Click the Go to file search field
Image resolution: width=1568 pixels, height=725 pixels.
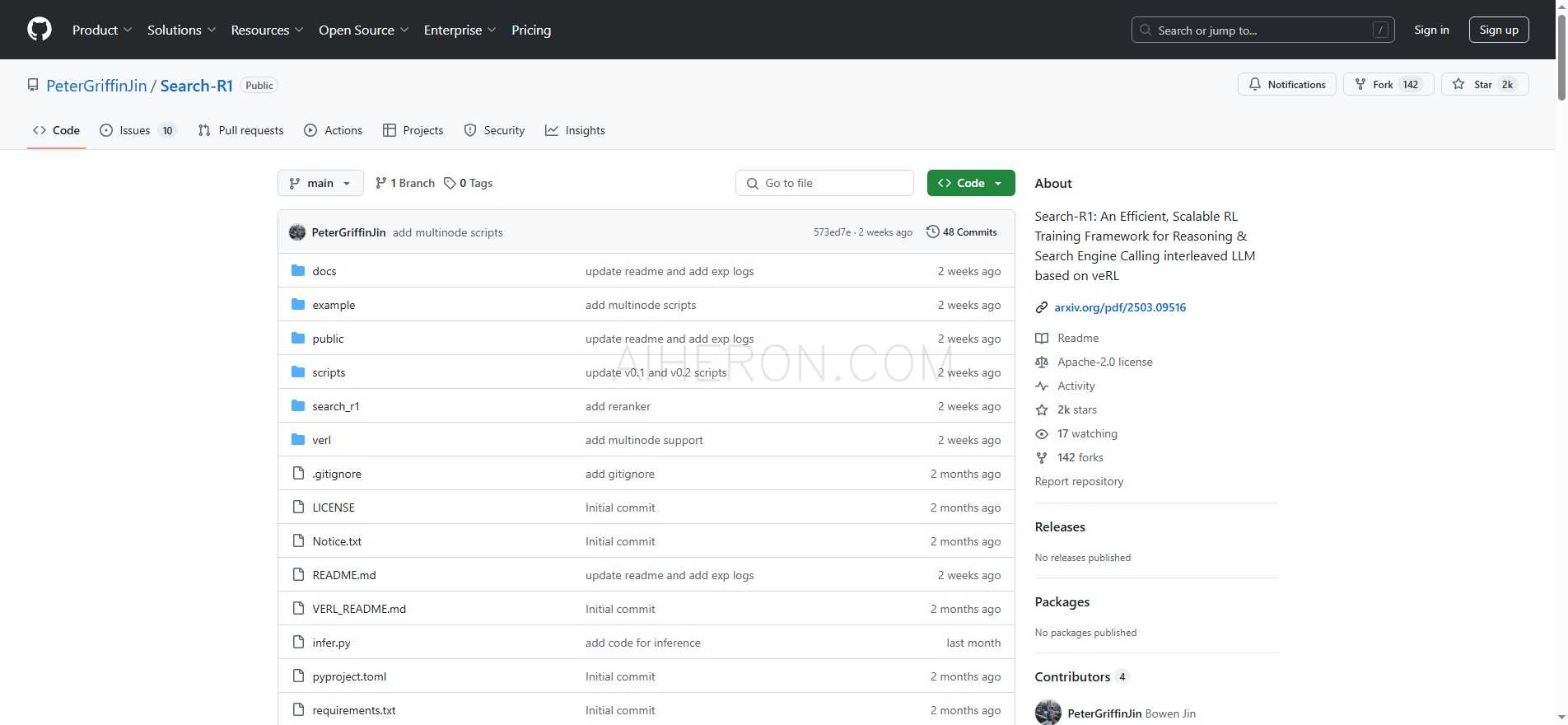[x=824, y=183]
